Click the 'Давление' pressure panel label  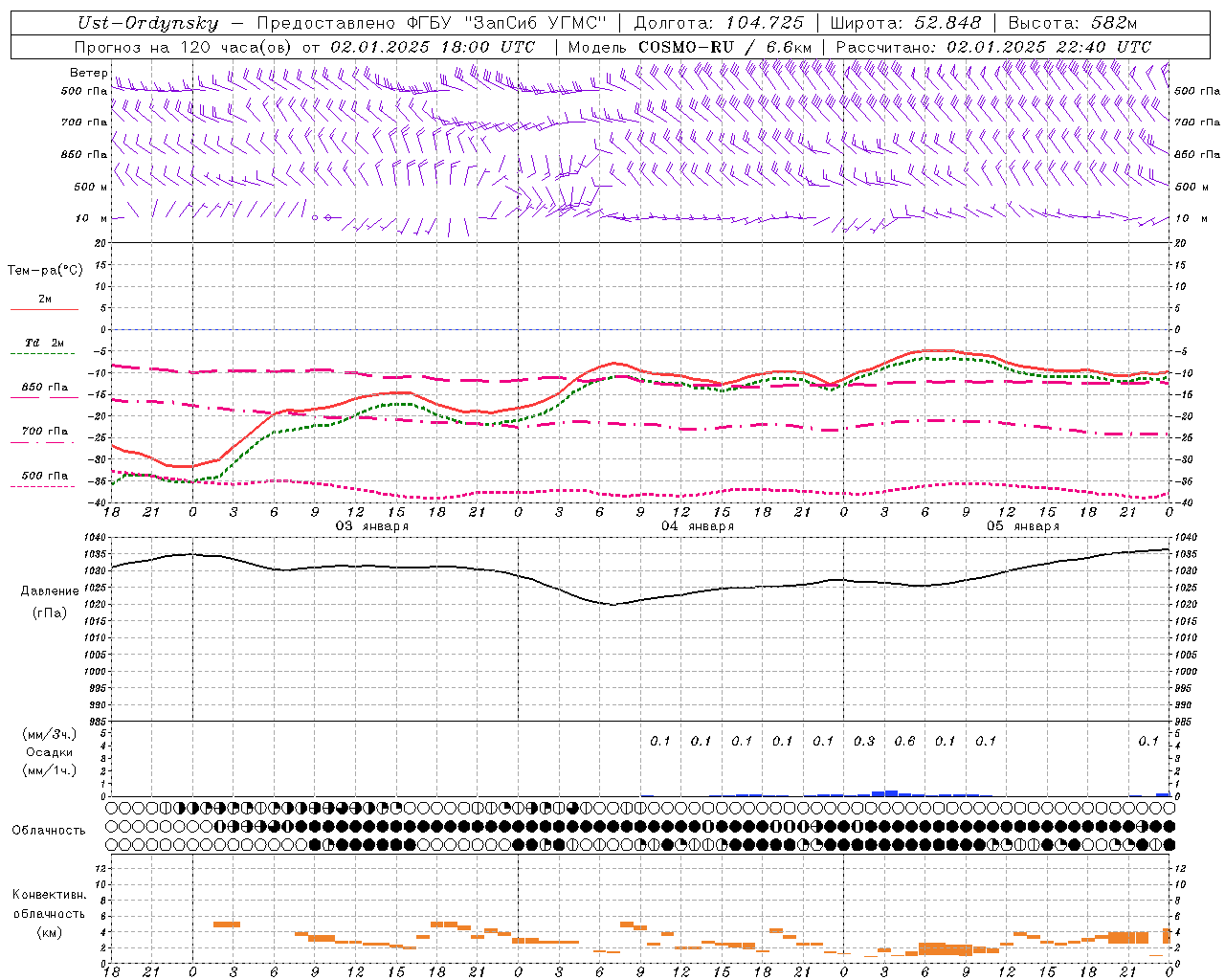[x=50, y=591]
